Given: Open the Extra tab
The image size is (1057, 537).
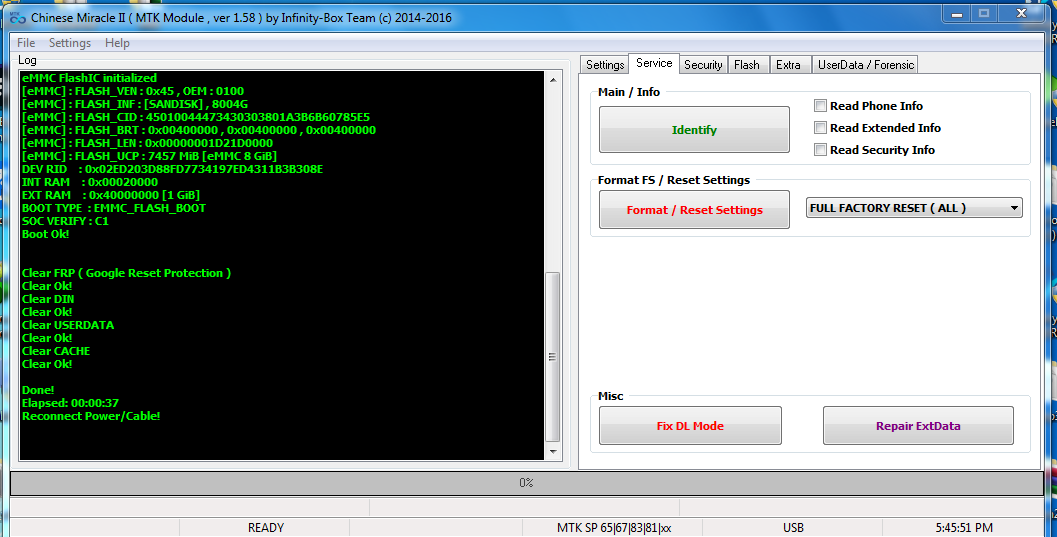Looking at the screenshot, I should click(788, 65).
